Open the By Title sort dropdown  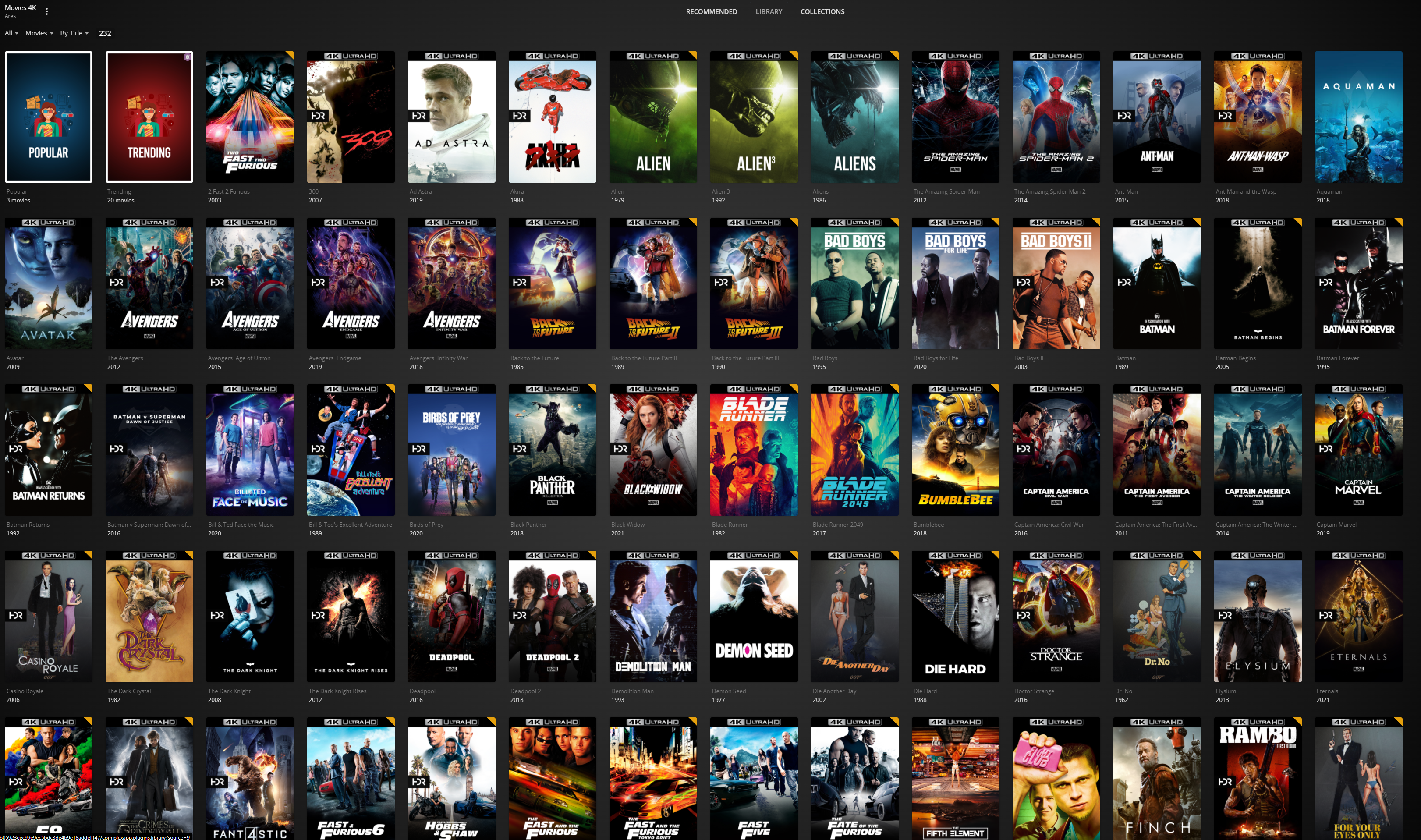coord(74,33)
